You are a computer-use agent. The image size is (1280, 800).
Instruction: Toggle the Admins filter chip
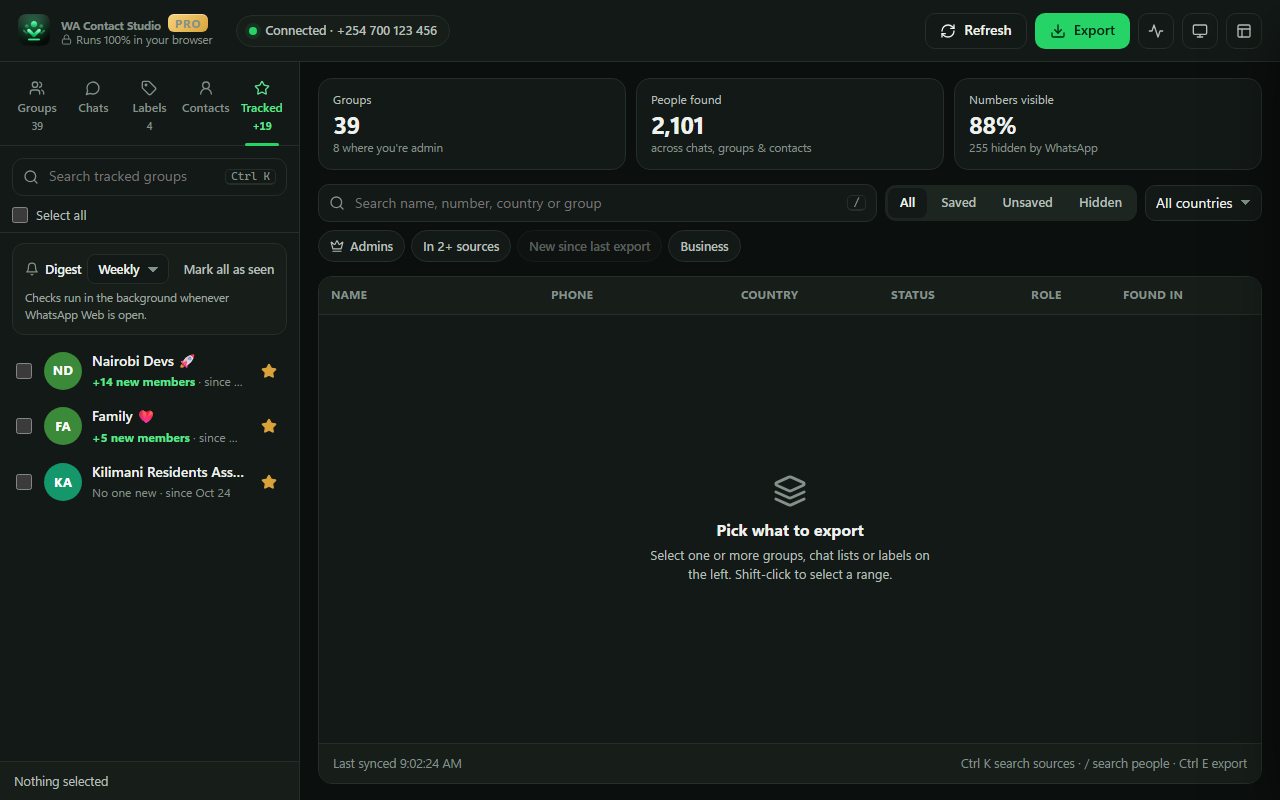(x=361, y=246)
